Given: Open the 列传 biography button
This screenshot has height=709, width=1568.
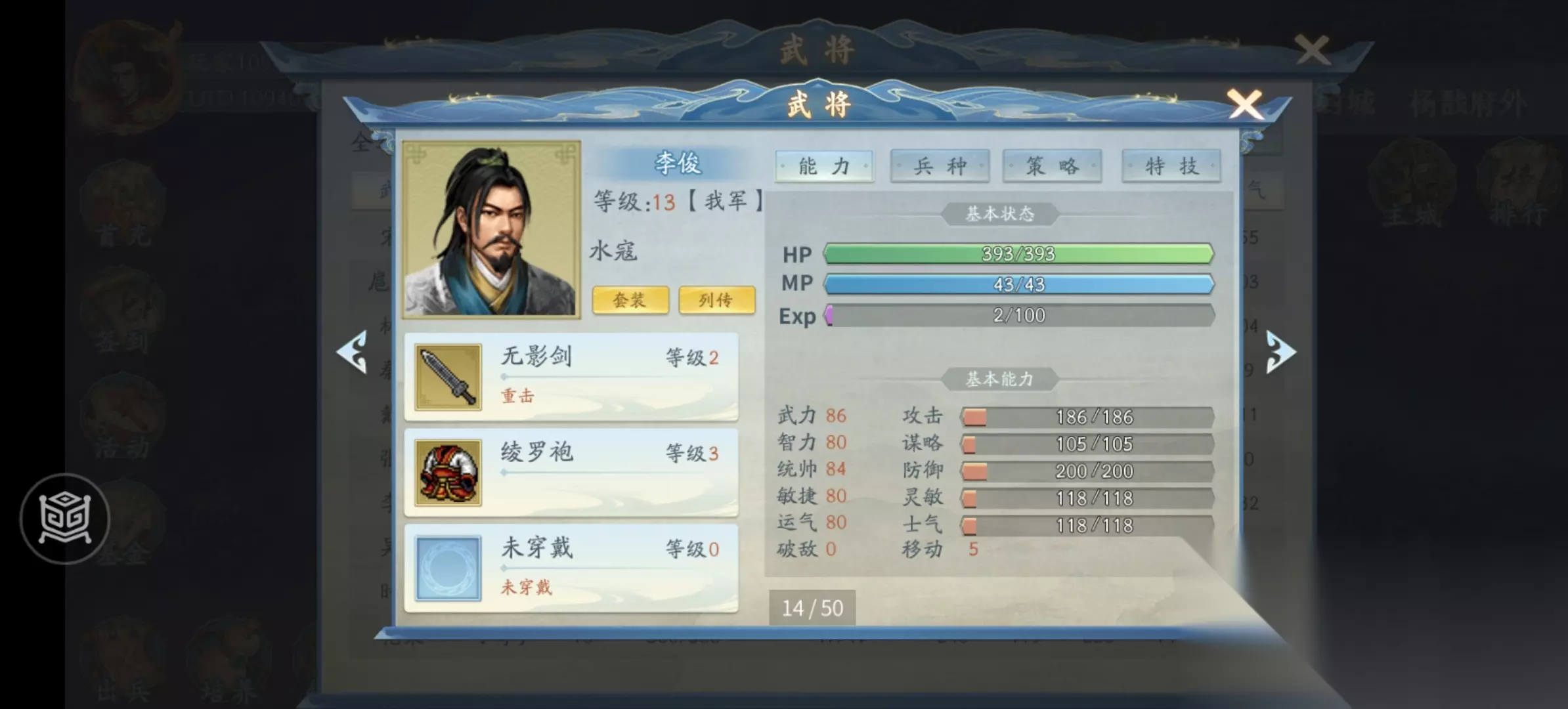Looking at the screenshot, I should coord(716,300).
